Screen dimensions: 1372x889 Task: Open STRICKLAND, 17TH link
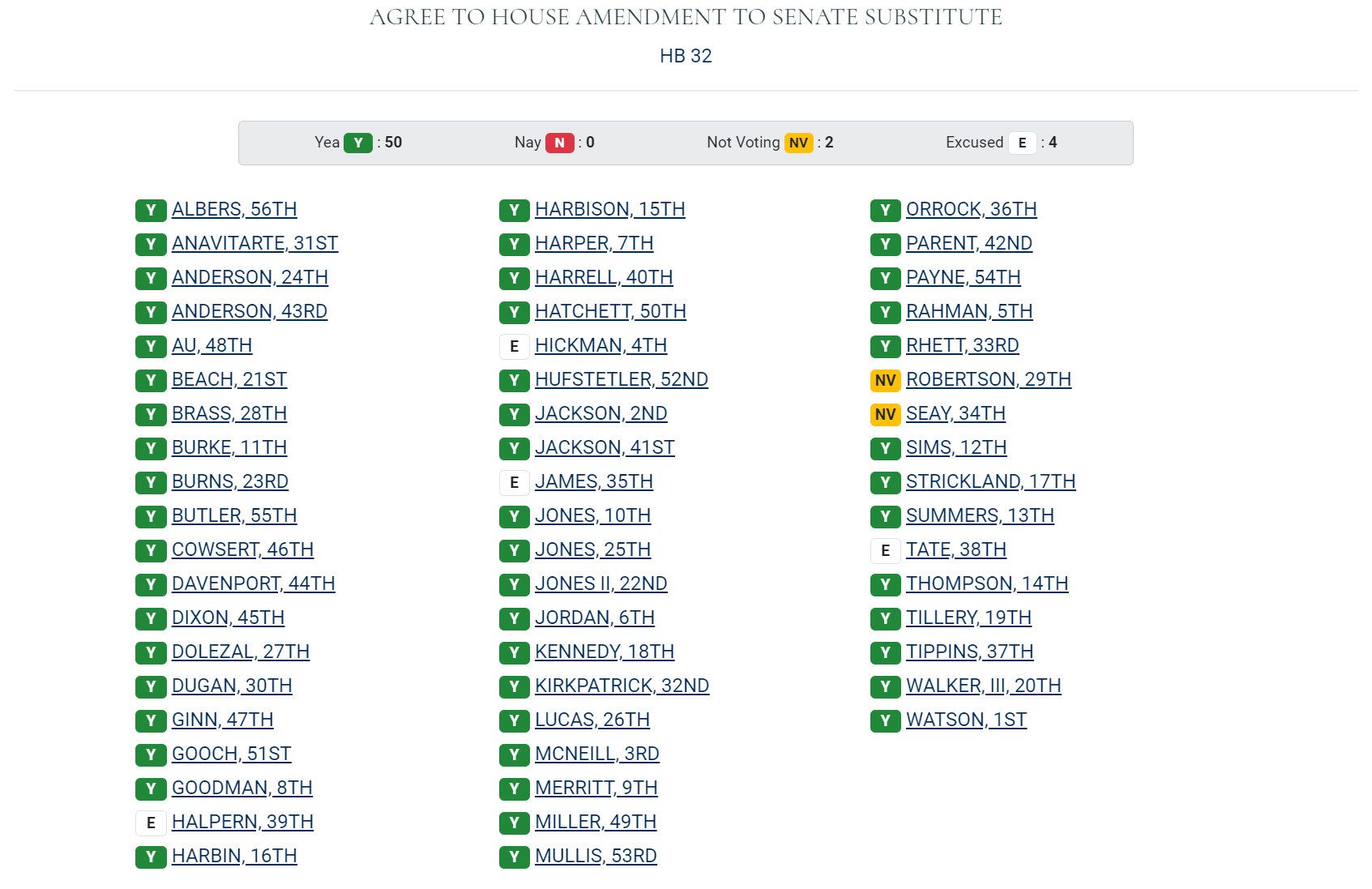tap(991, 481)
